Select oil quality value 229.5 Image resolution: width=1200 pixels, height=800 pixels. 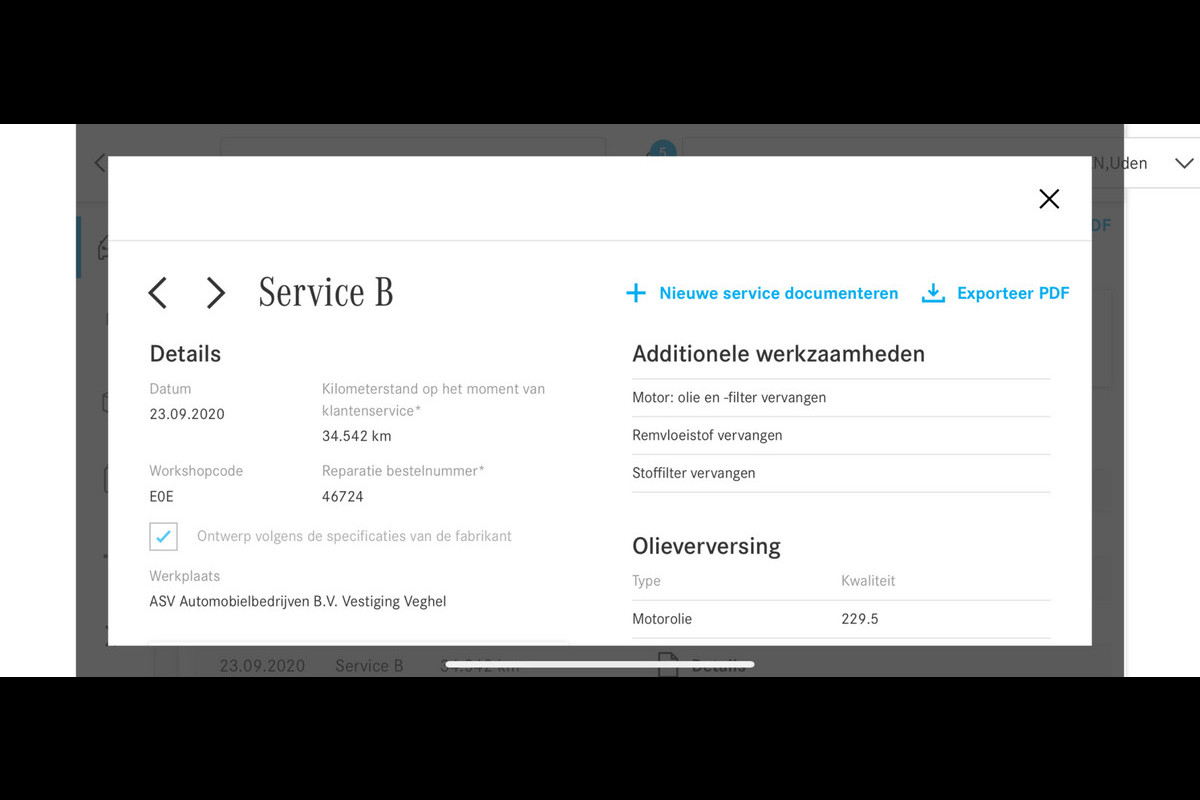click(x=860, y=619)
